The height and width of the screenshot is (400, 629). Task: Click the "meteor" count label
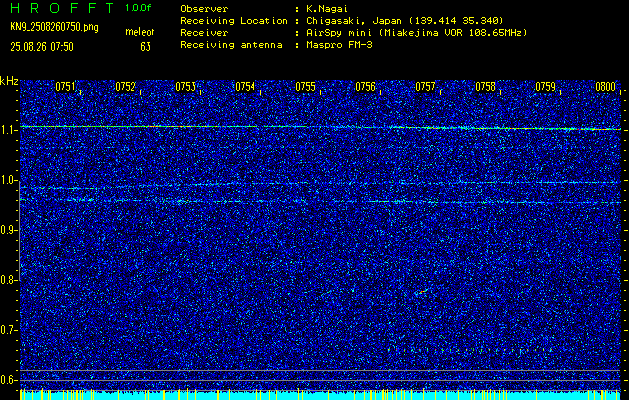point(140,32)
